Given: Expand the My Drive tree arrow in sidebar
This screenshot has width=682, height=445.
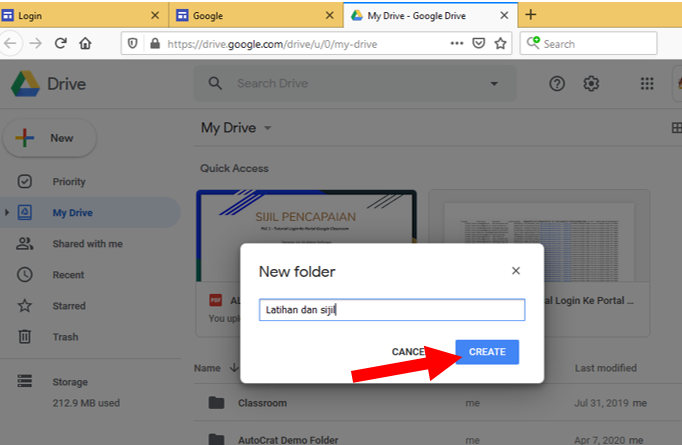Looking at the screenshot, I should click(7, 213).
